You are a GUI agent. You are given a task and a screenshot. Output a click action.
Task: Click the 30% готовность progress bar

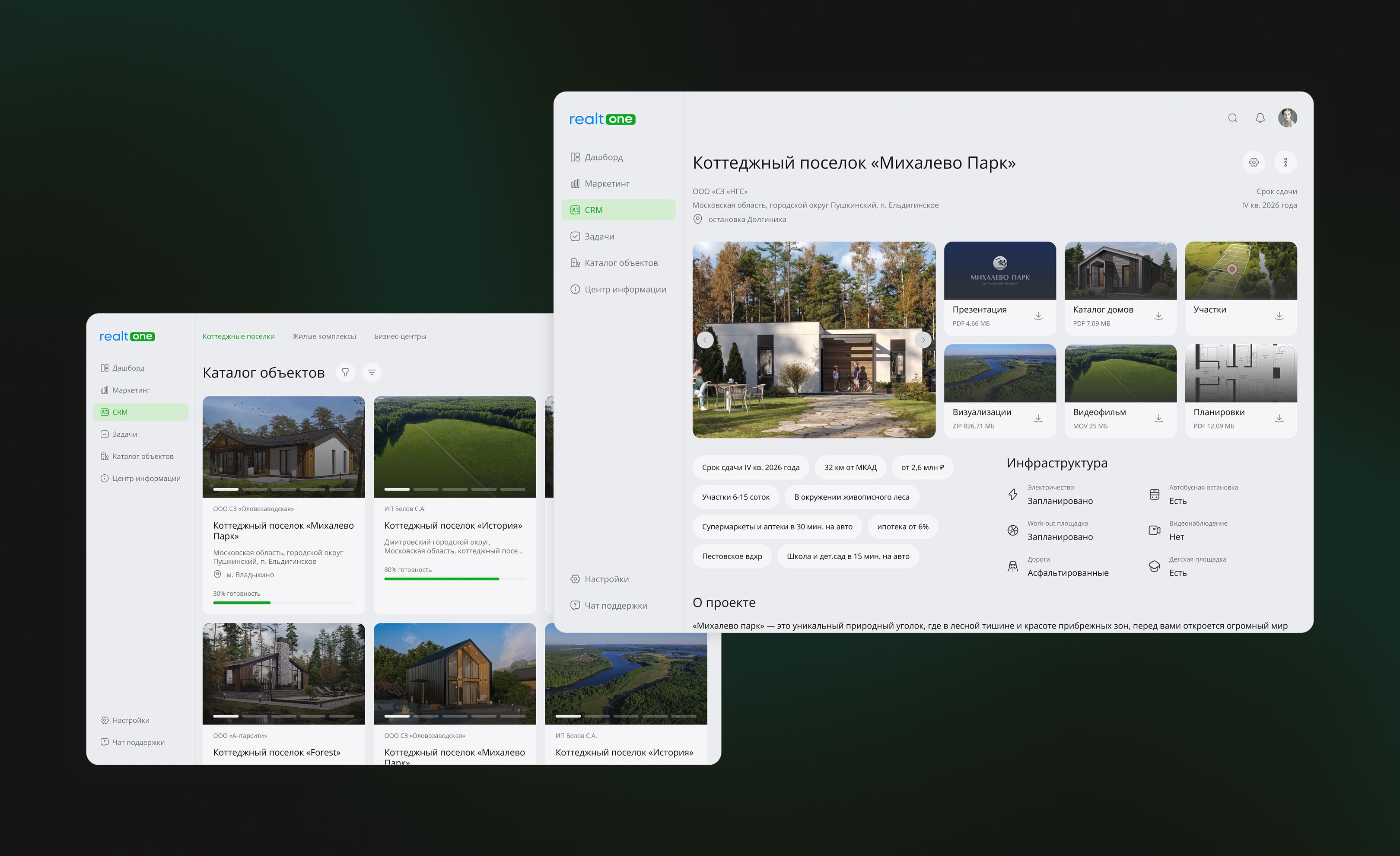[x=283, y=603]
